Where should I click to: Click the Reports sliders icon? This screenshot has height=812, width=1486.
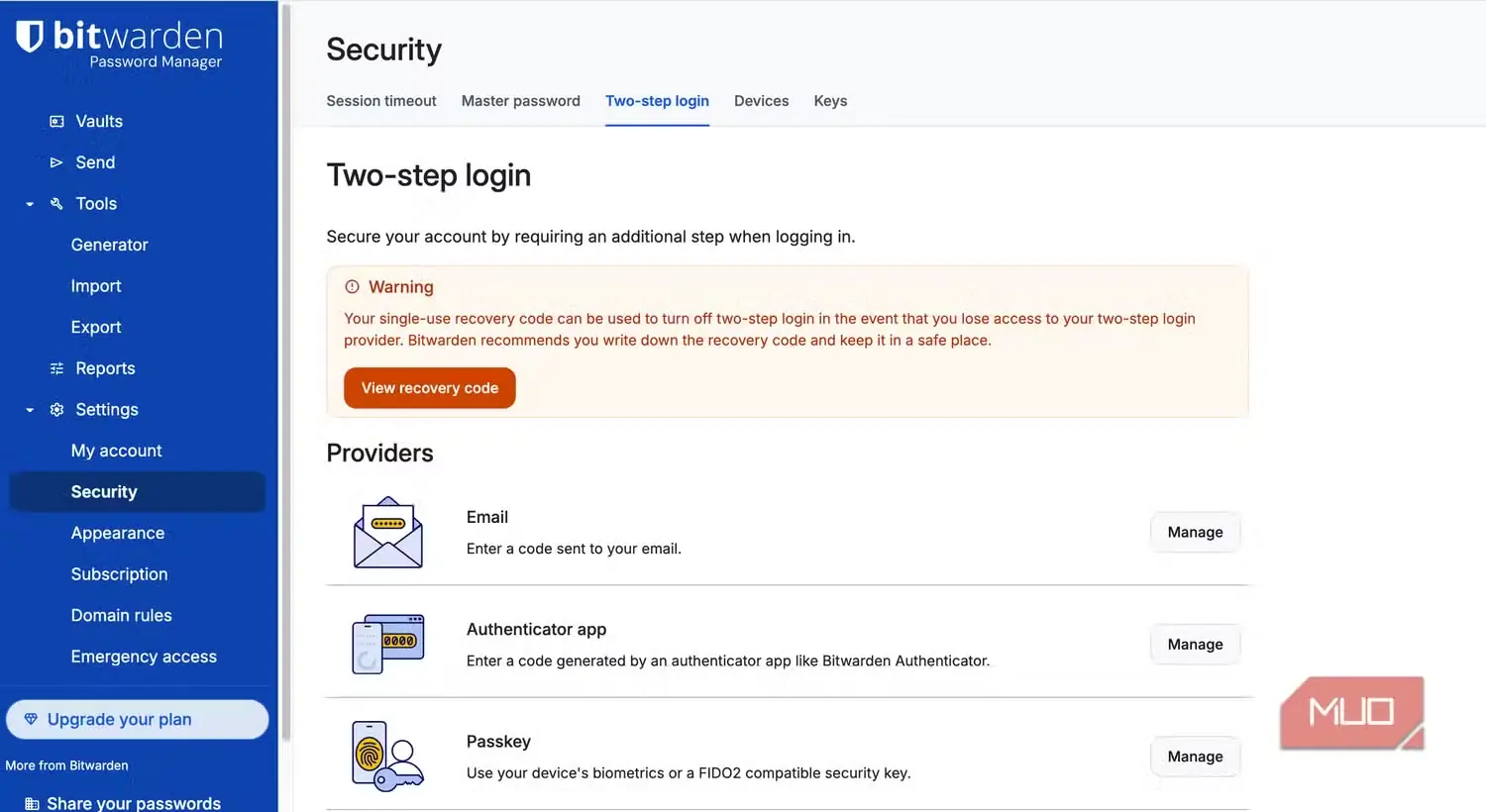click(x=56, y=368)
